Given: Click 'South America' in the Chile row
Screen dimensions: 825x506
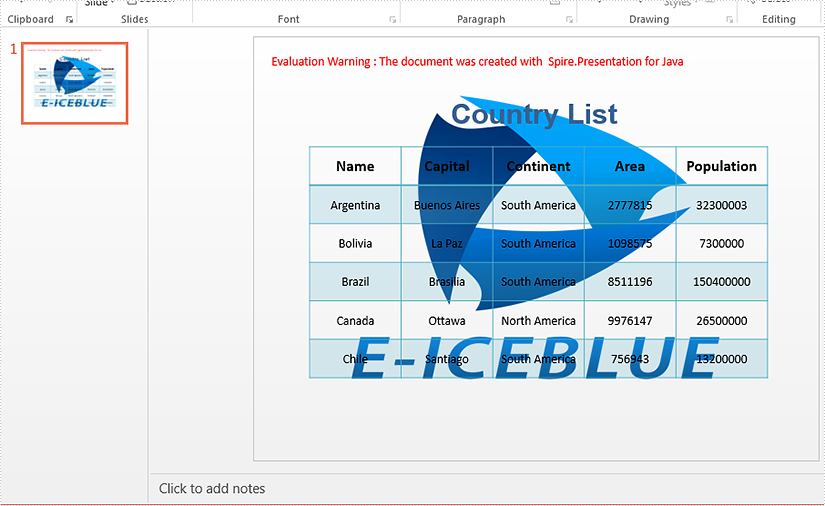Looking at the screenshot, I should click(538, 359).
